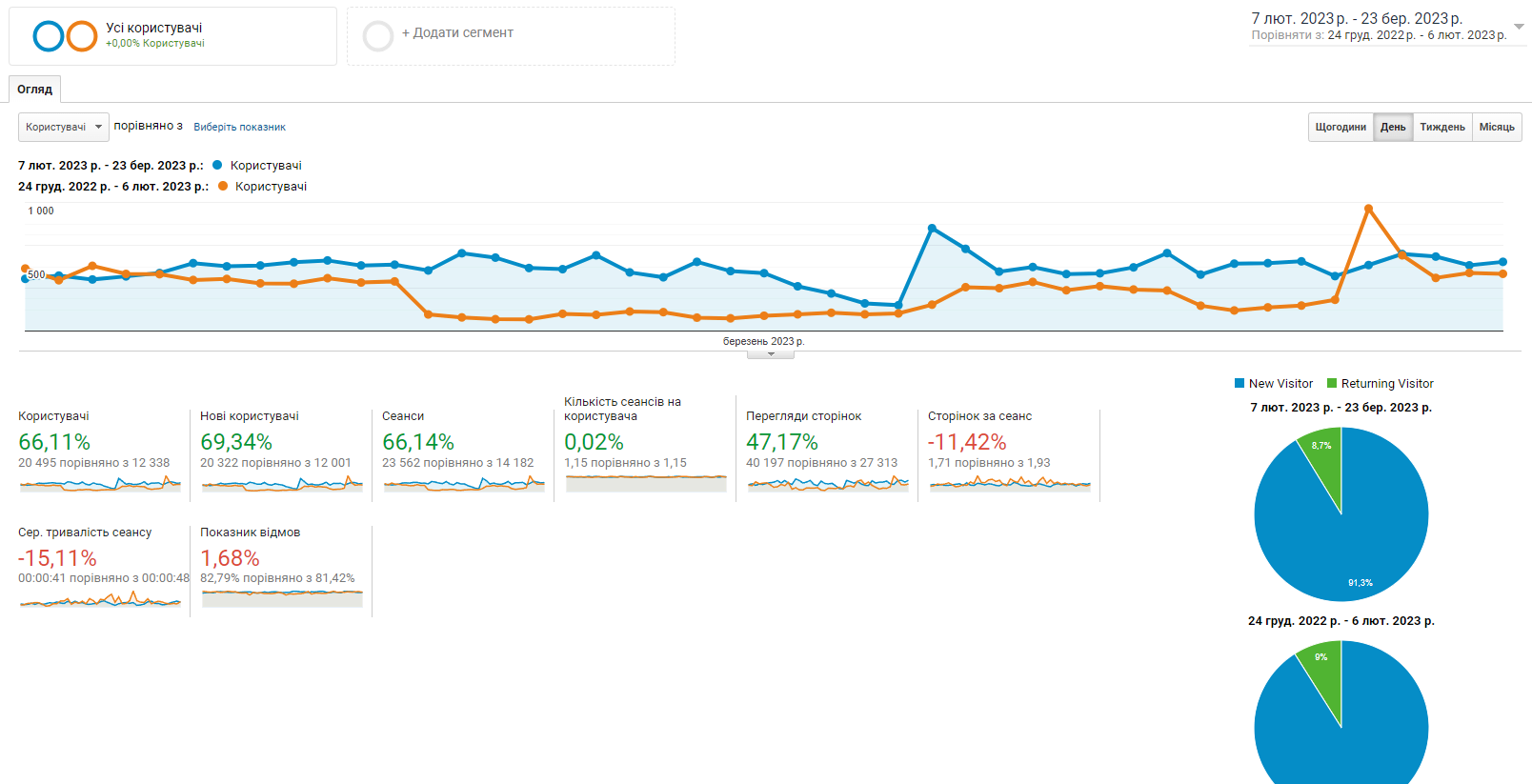Click the orange peak data point on the chart
This screenshot has height=784, width=1532.
point(1368,209)
